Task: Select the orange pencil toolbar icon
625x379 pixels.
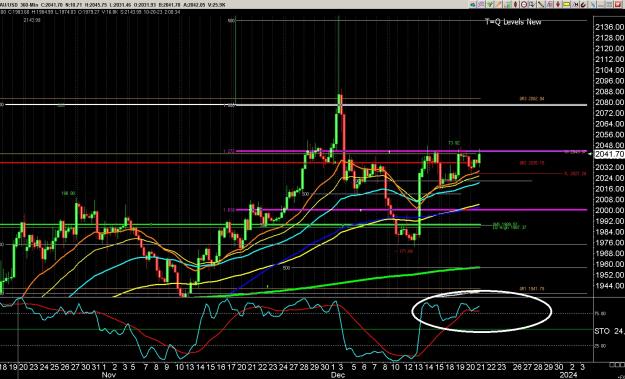Action: [x=499, y=4]
